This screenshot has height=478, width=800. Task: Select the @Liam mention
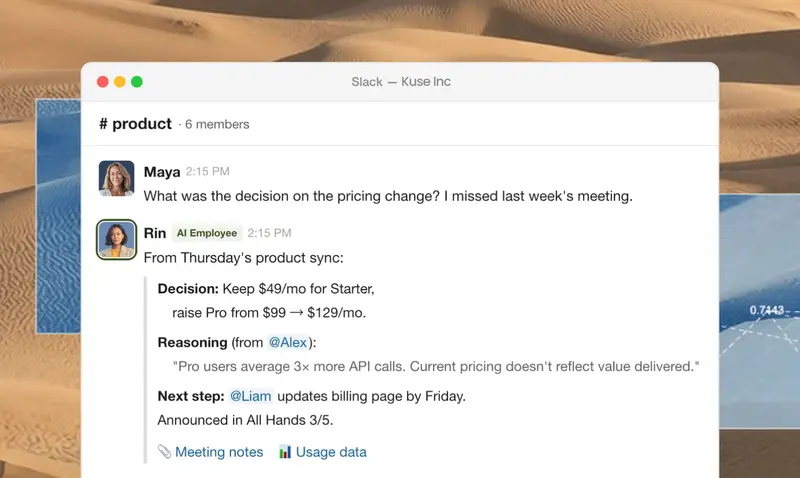click(x=251, y=396)
